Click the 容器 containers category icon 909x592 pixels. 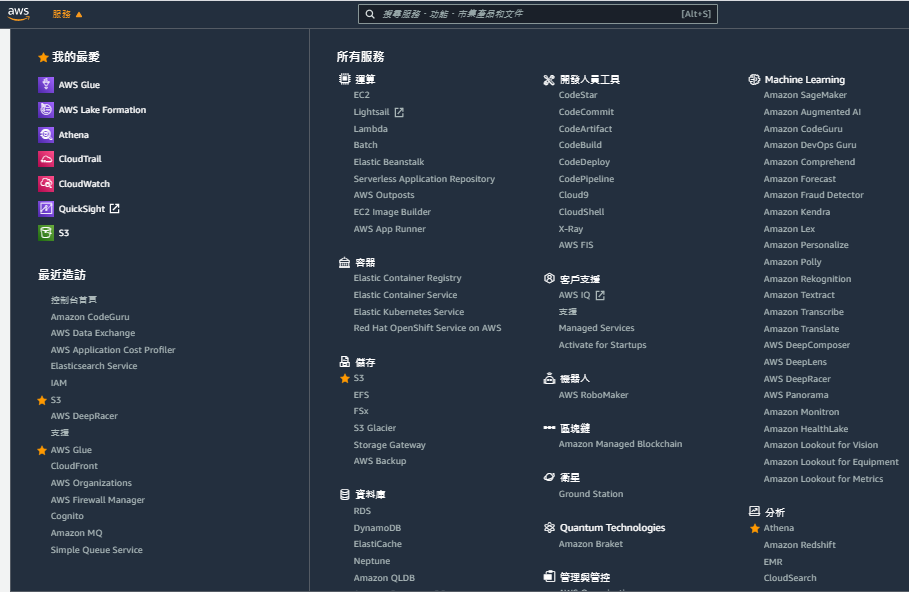pyautogui.click(x=344, y=262)
